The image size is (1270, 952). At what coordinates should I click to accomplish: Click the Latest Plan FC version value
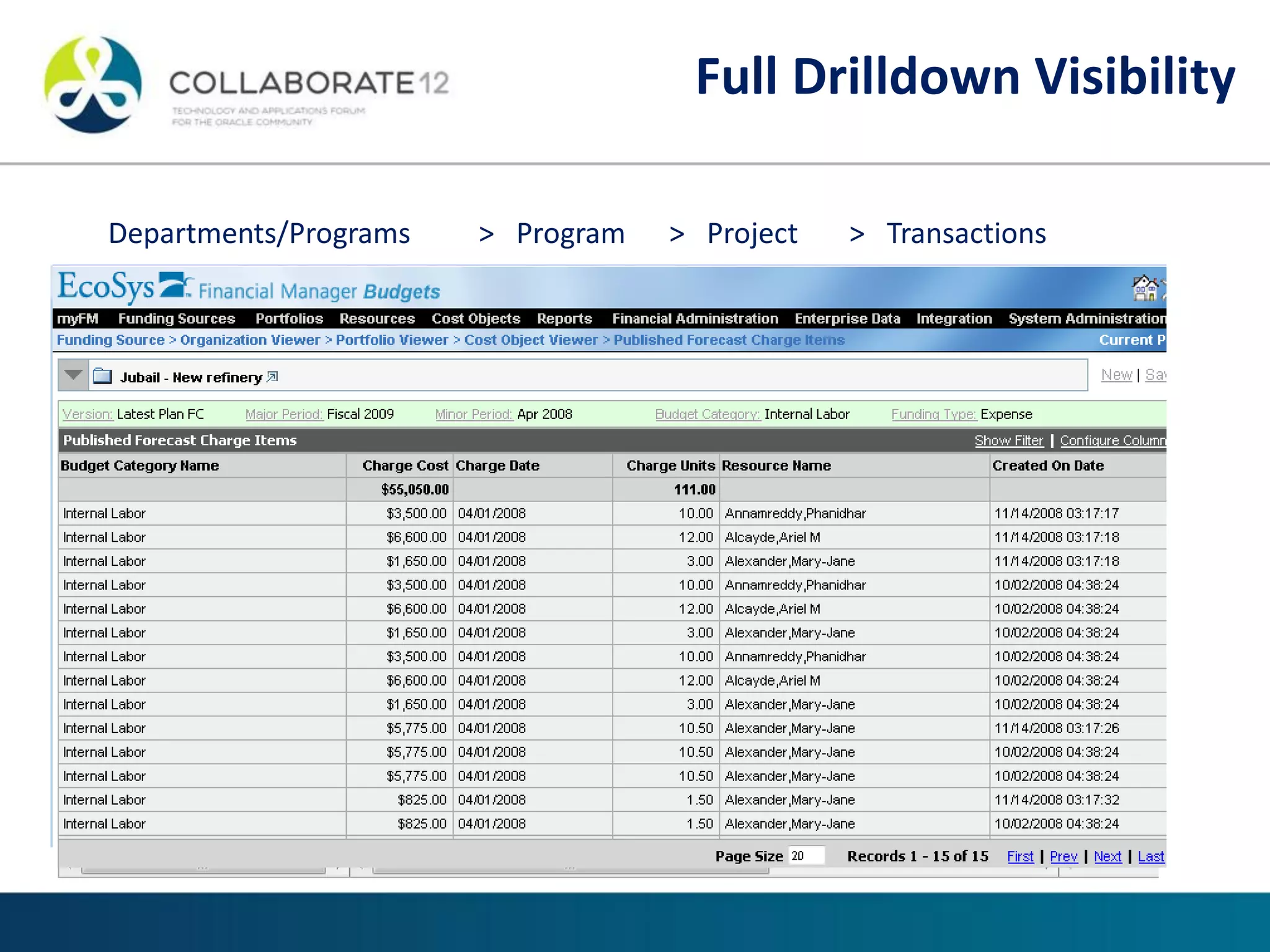[160, 414]
